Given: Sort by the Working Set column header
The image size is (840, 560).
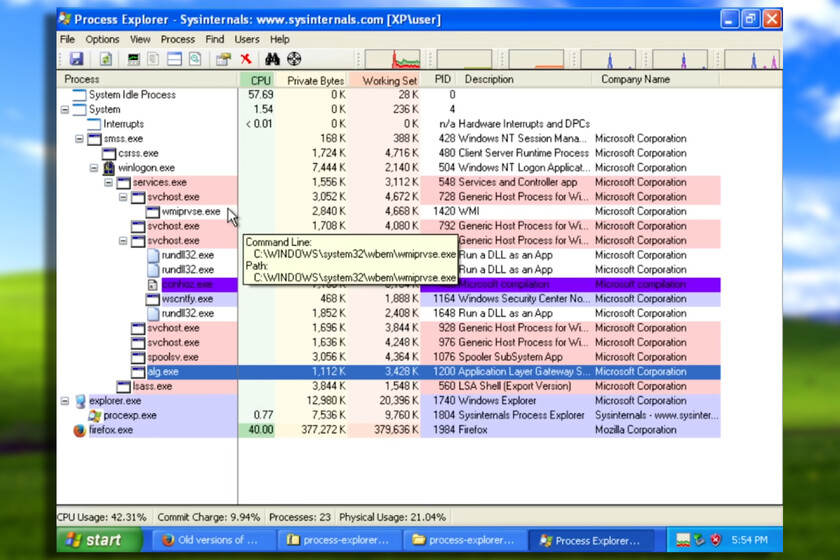Looking at the screenshot, I should click(x=389, y=80).
